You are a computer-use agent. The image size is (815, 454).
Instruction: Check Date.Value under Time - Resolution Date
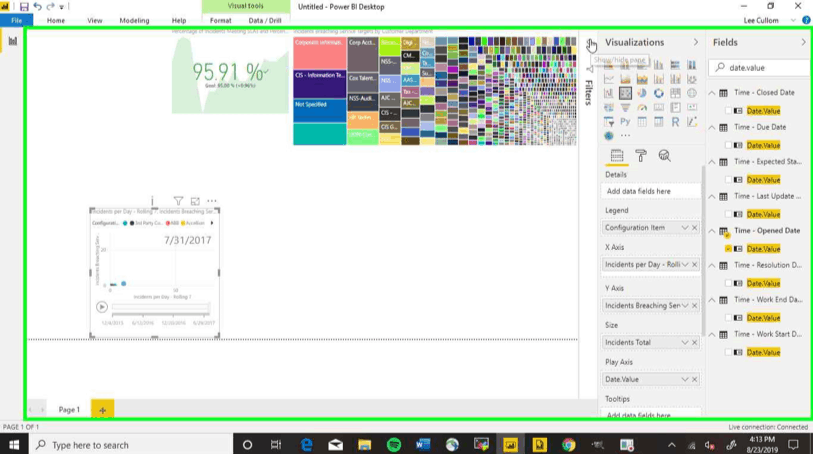tap(728, 283)
